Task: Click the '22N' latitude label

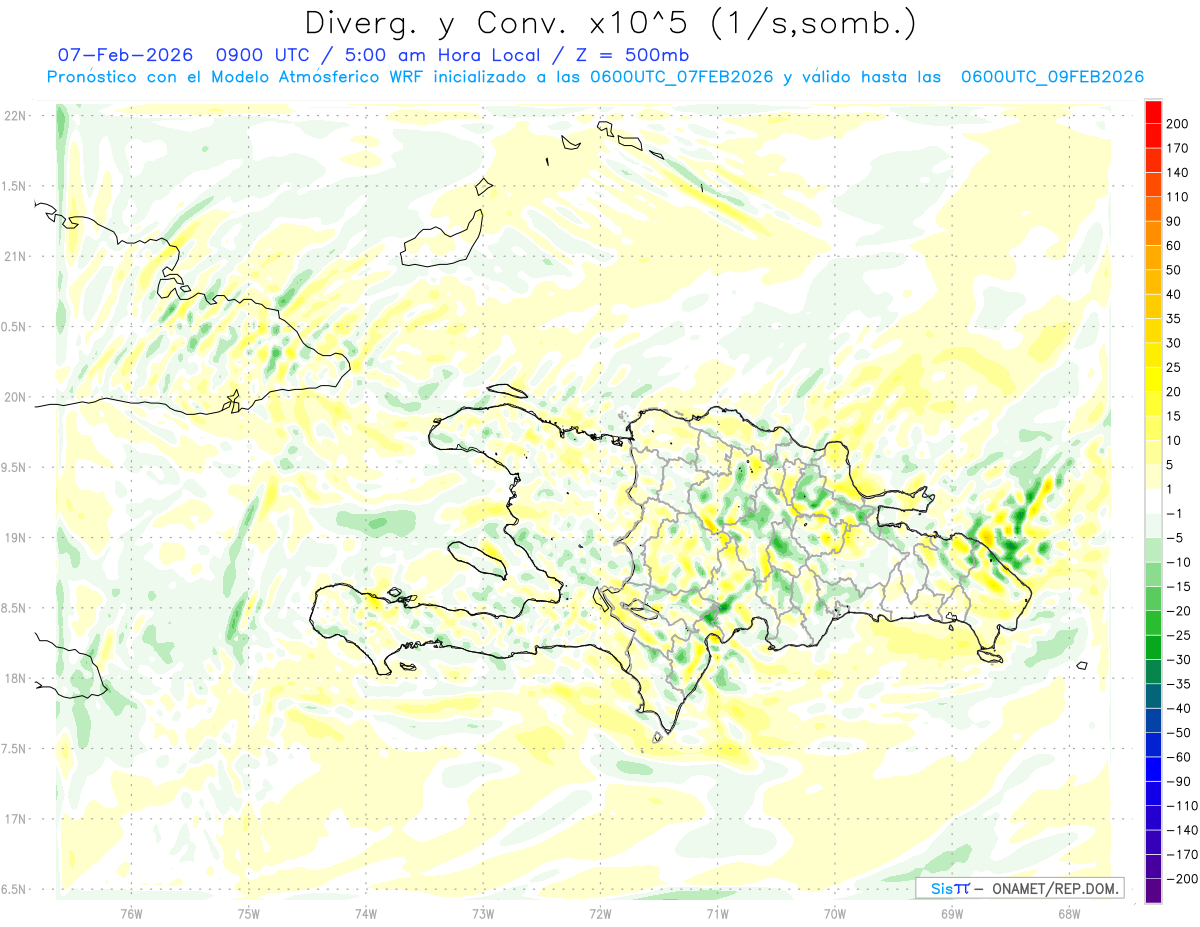Action: [x=15, y=116]
